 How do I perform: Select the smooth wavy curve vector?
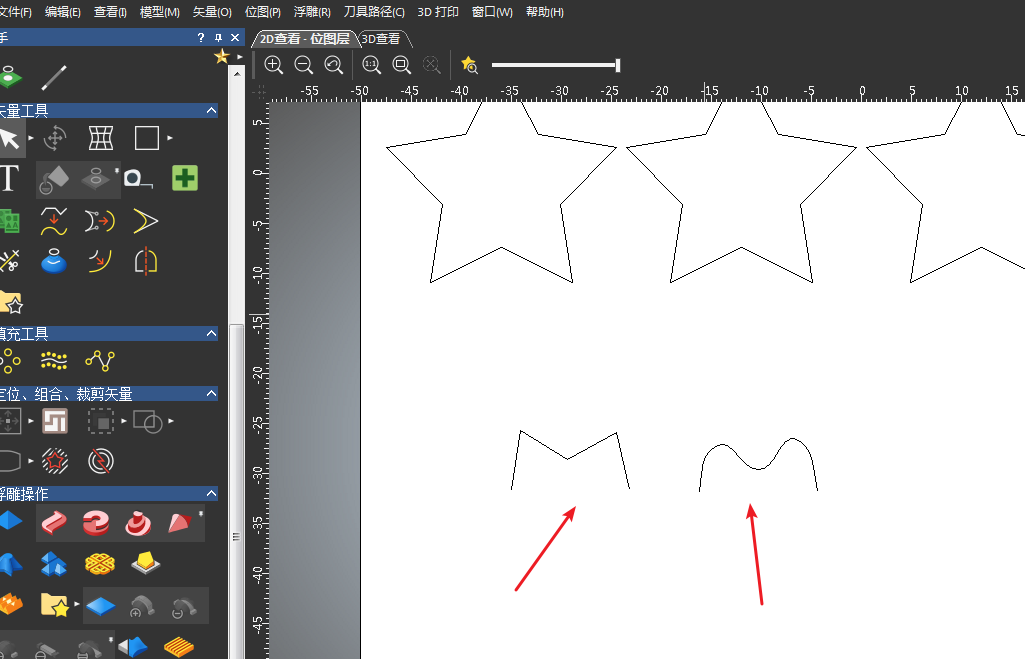(758, 468)
